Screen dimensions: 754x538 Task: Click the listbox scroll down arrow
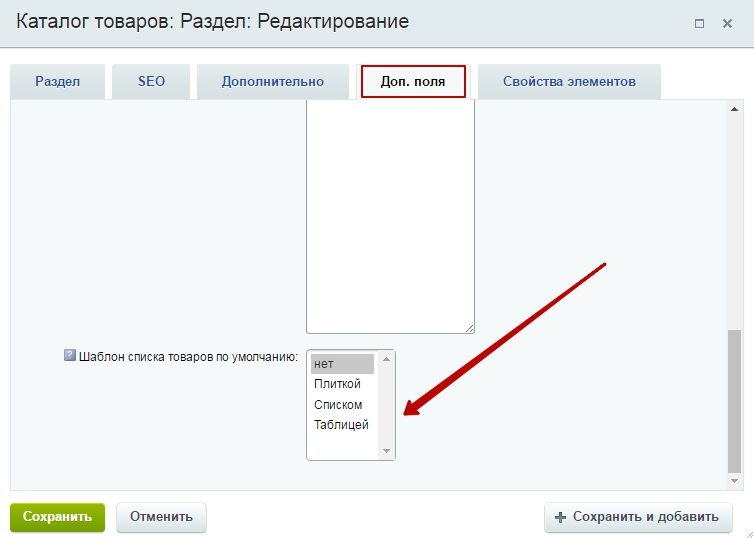[387, 451]
